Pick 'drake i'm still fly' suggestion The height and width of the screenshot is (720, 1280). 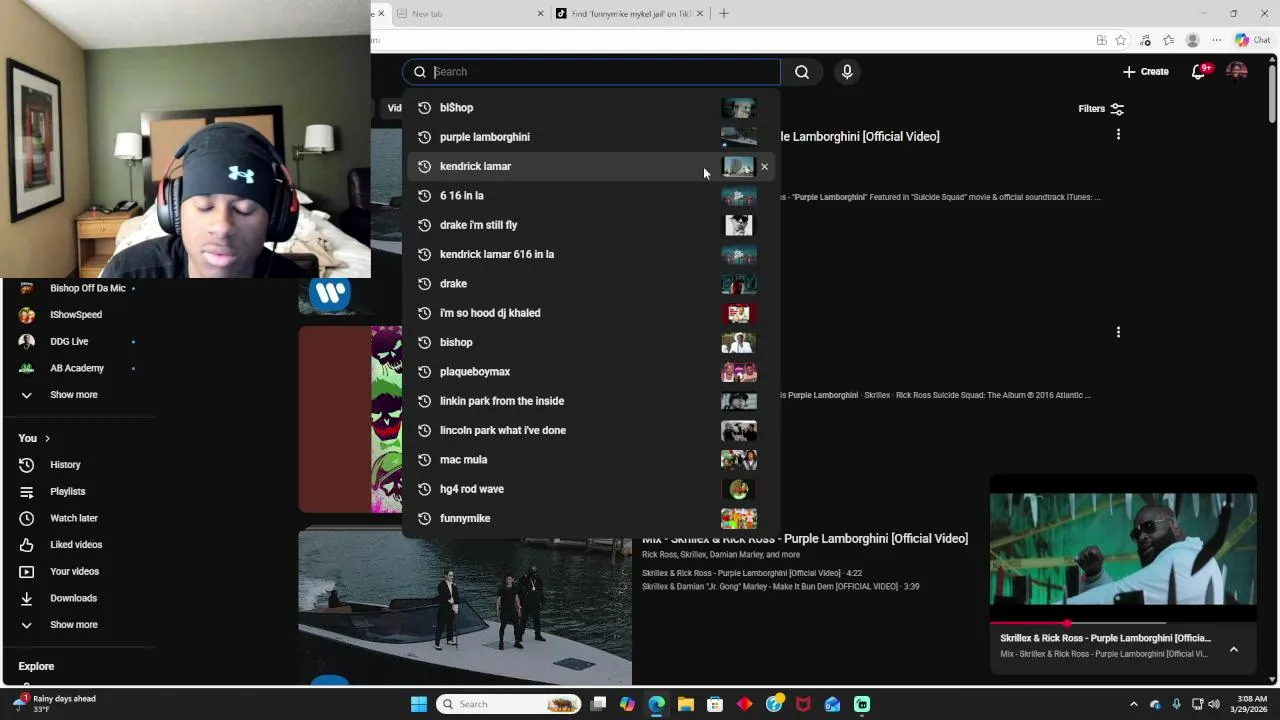click(x=590, y=225)
